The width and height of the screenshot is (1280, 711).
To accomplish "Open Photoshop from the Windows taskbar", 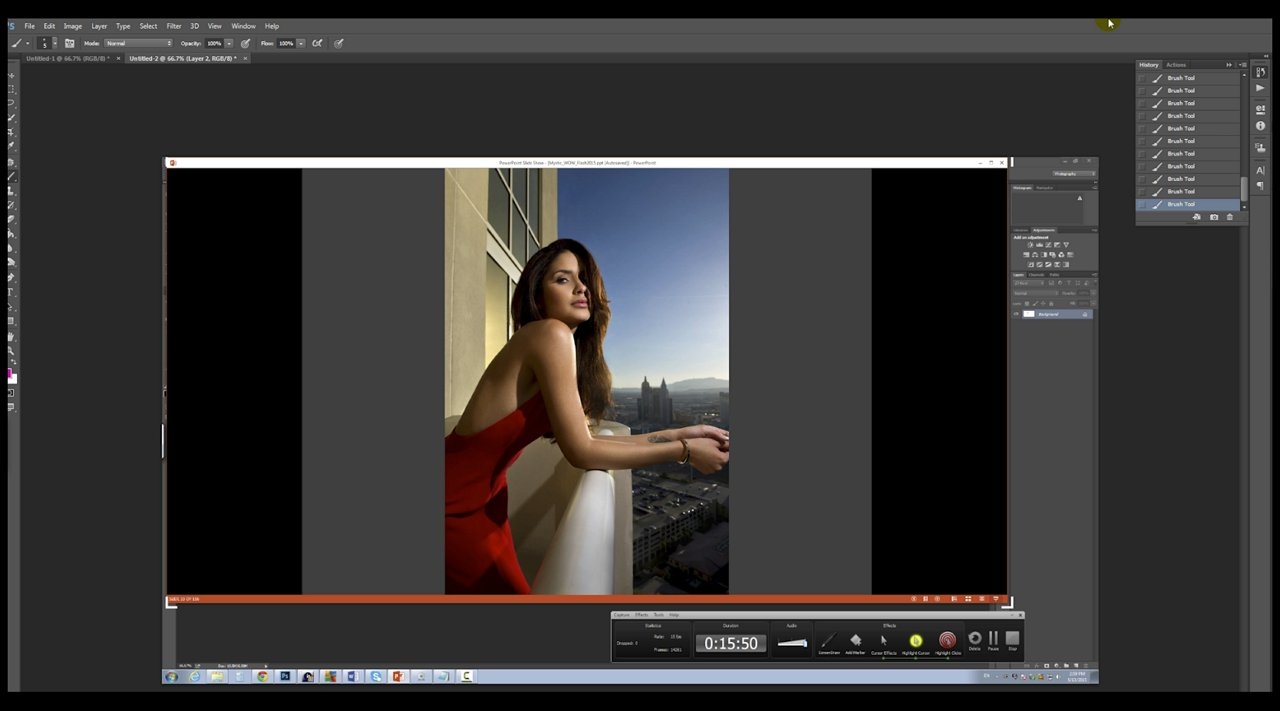I will point(285,677).
